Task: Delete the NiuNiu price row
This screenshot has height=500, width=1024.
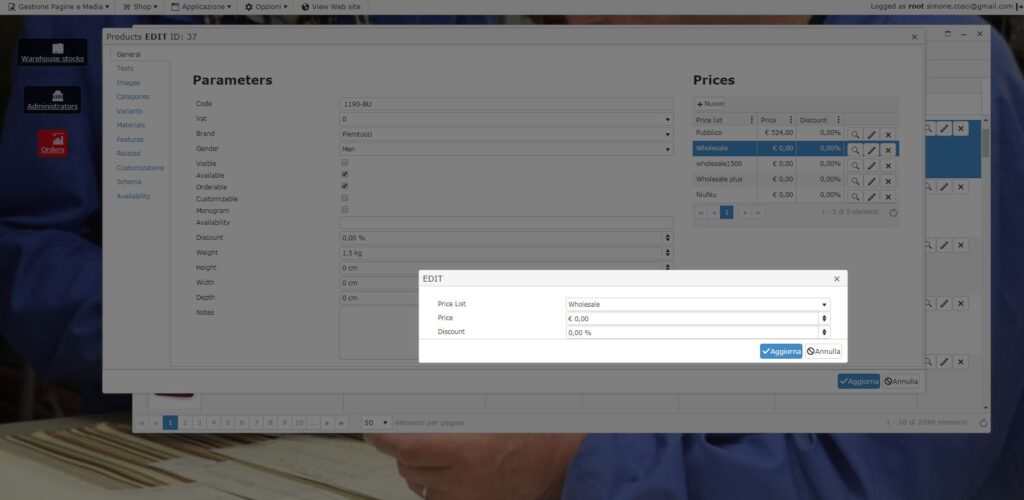Action: tap(887, 196)
